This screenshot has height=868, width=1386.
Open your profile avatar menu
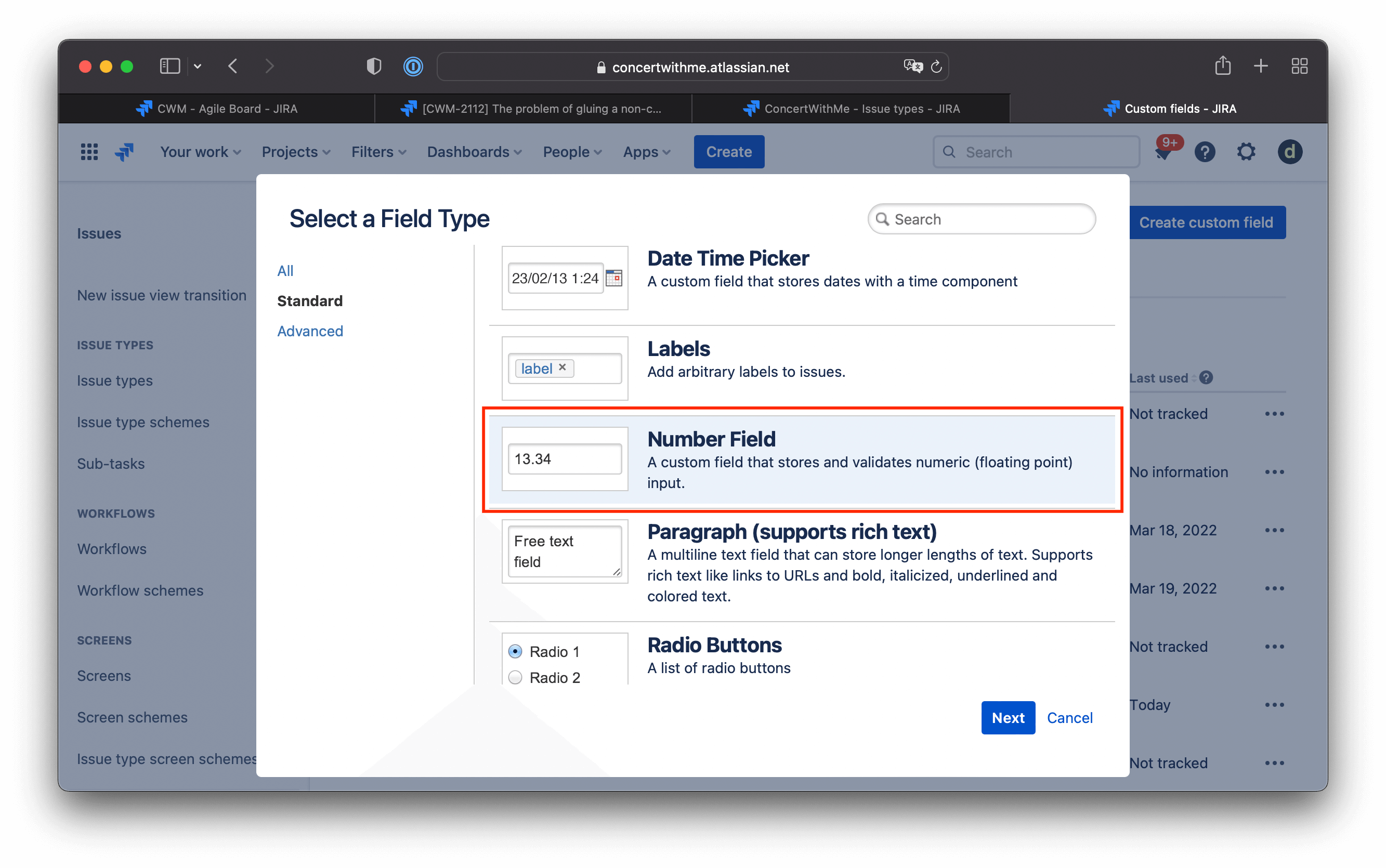pyautogui.click(x=1289, y=152)
